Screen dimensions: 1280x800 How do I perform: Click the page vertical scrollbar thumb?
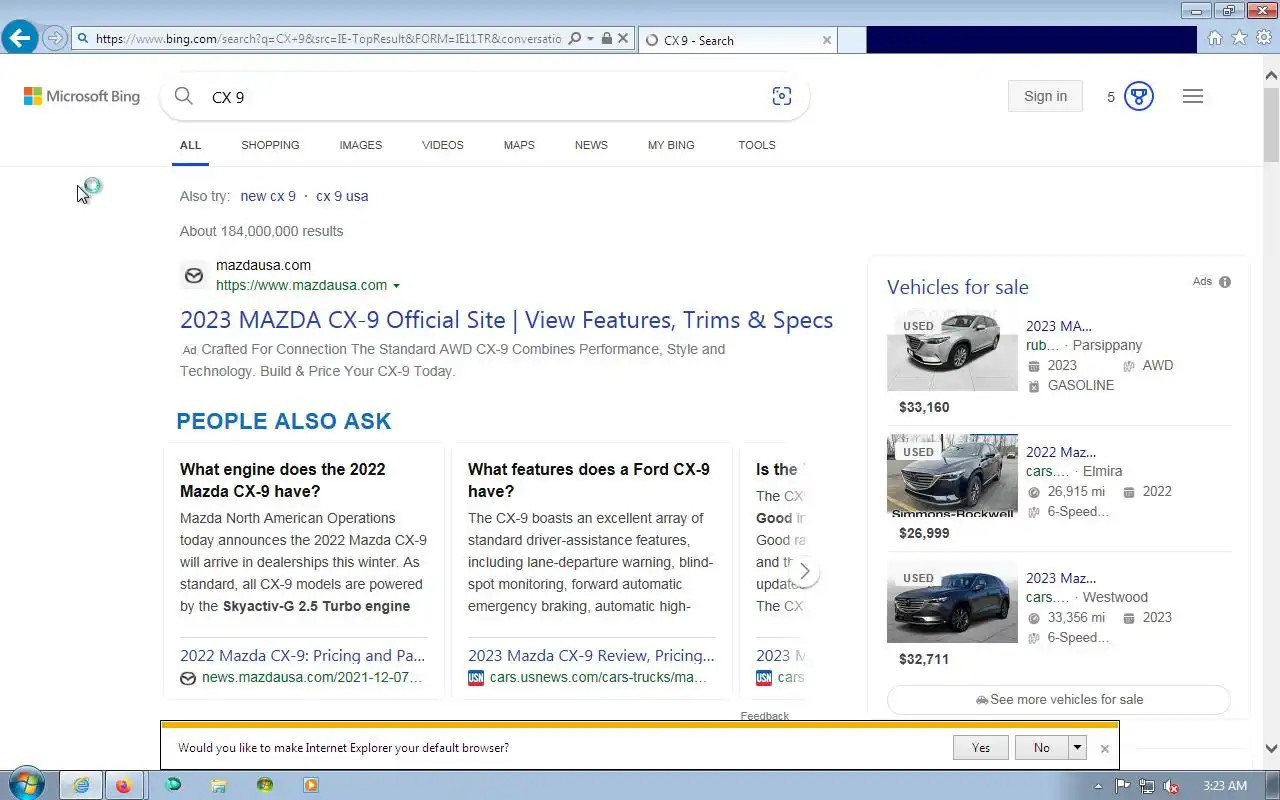[x=1271, y=126]
